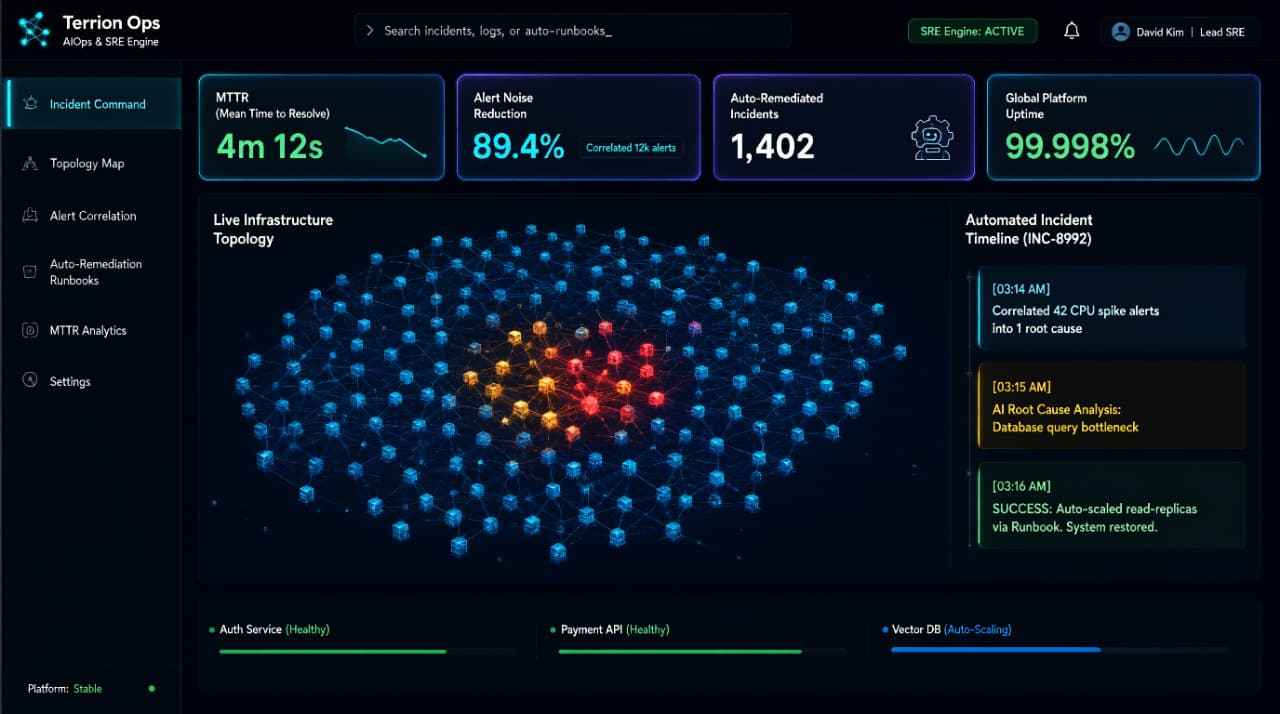1280x714 pixels.
Task: Click the Auto-Remediation Runbooks sidebar icon
Action: point(30,272)
